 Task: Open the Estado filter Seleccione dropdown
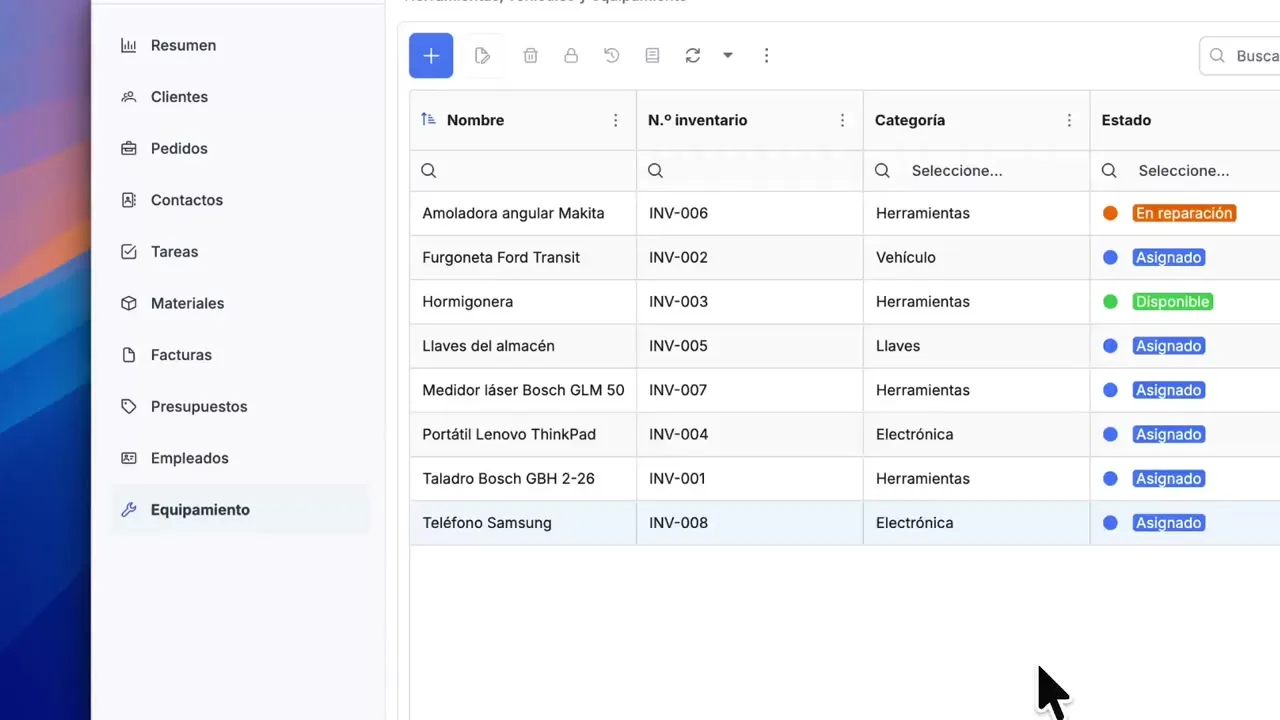coord(1190,171)
